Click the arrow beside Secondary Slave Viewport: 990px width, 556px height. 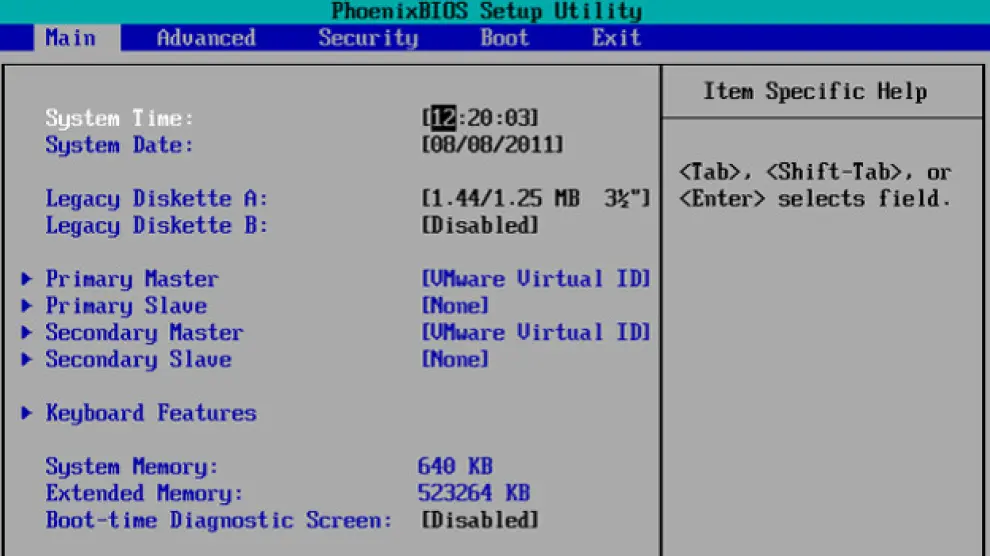coord(27,360)
